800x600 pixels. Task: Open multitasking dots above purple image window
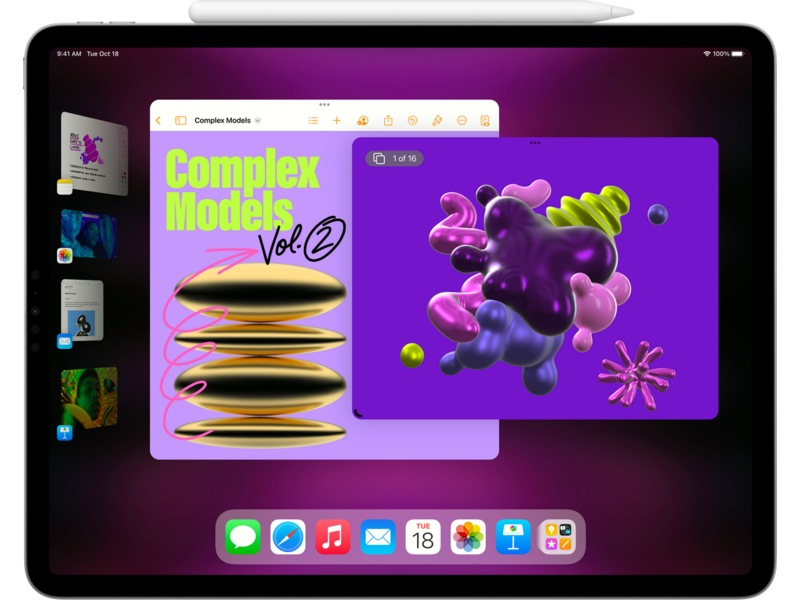point(535,143)
